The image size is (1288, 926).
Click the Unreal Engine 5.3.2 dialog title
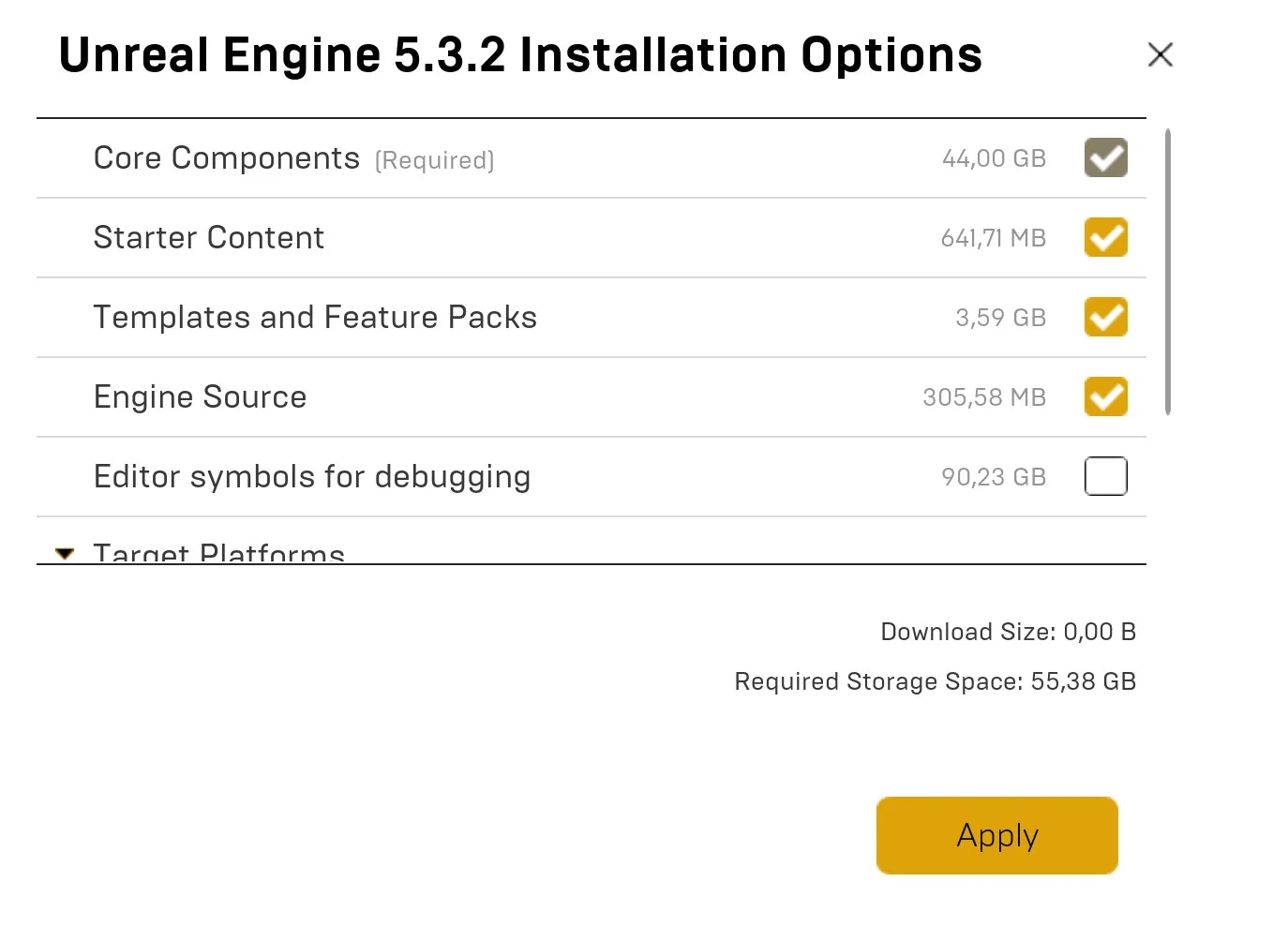[x=520, y=55]
